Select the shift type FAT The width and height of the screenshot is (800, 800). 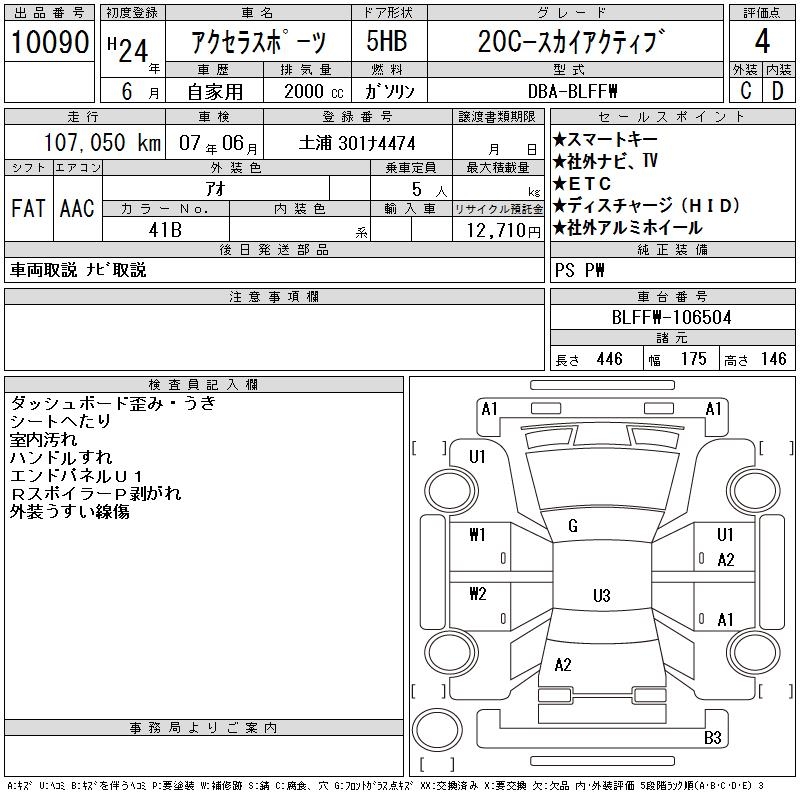[28, 208]
